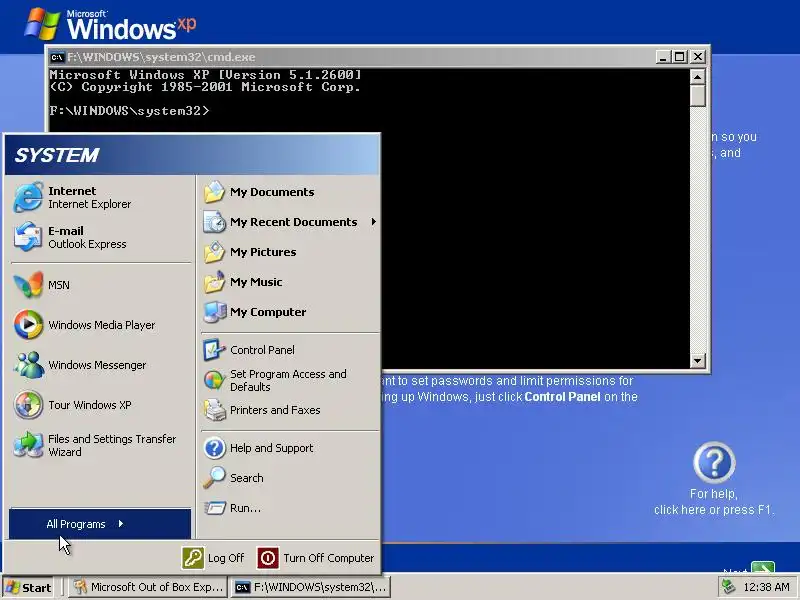Click My Recent Documents clock icon
Screen dimensions: 800x600
(214, 222)
